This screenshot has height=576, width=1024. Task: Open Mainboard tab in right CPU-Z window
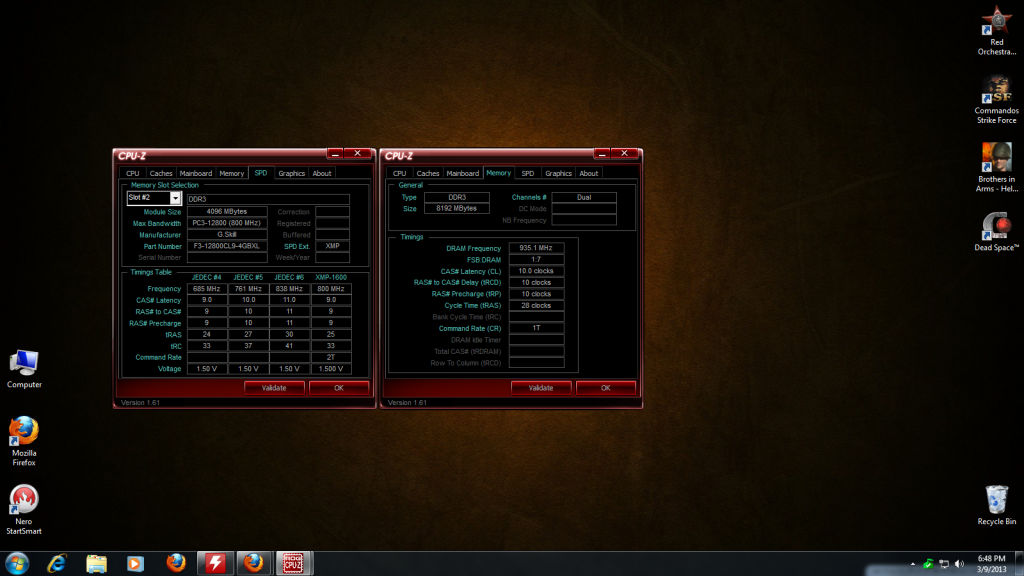463,174
